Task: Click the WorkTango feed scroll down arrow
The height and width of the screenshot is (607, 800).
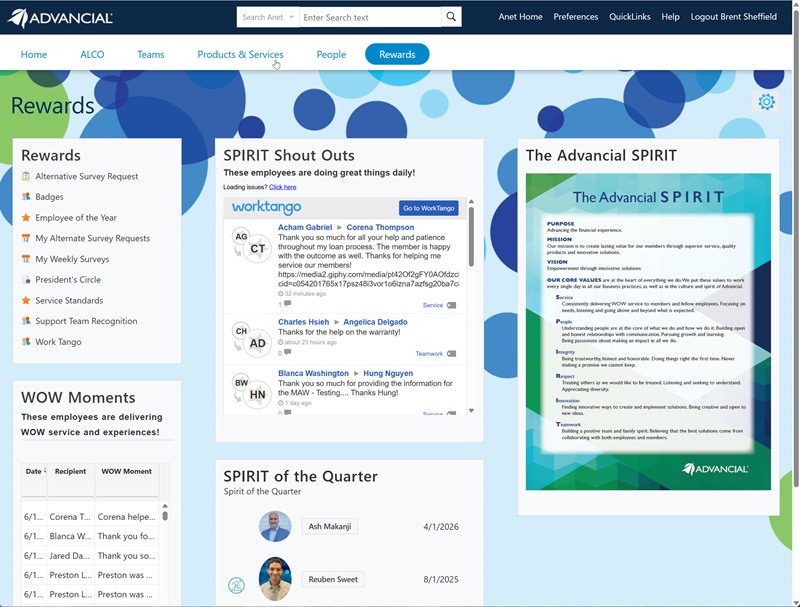Action: [x=471, y=411]
